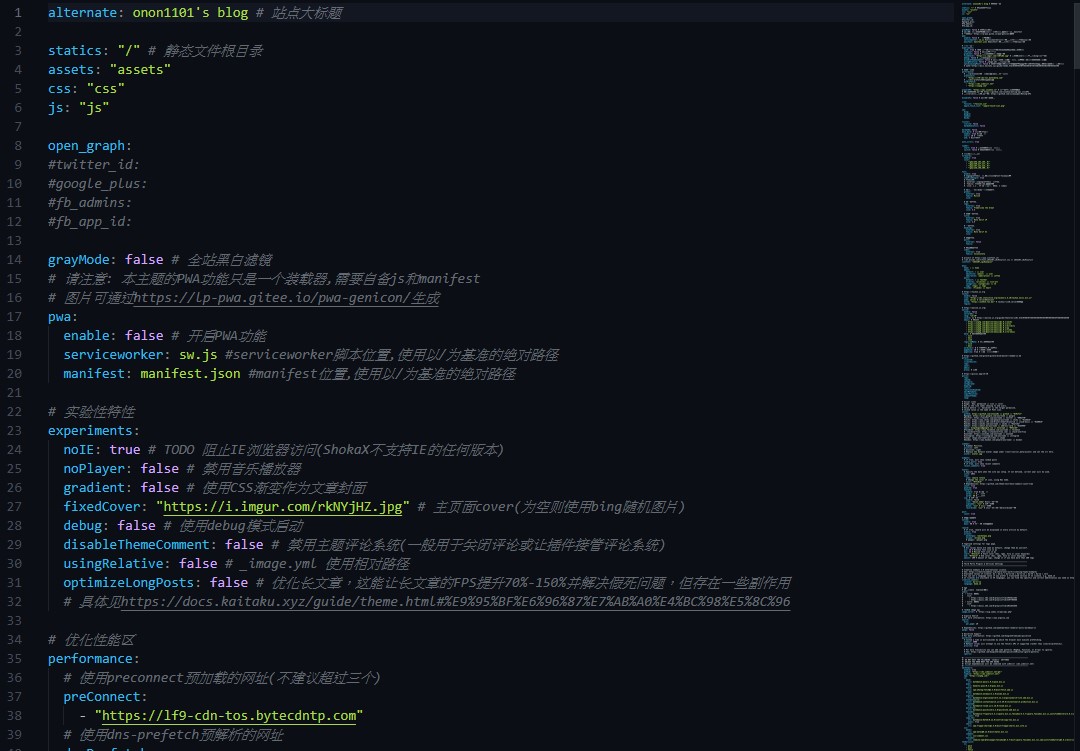Click the "assets" string value
The image size is (1080, 751).
pos(140,70)
